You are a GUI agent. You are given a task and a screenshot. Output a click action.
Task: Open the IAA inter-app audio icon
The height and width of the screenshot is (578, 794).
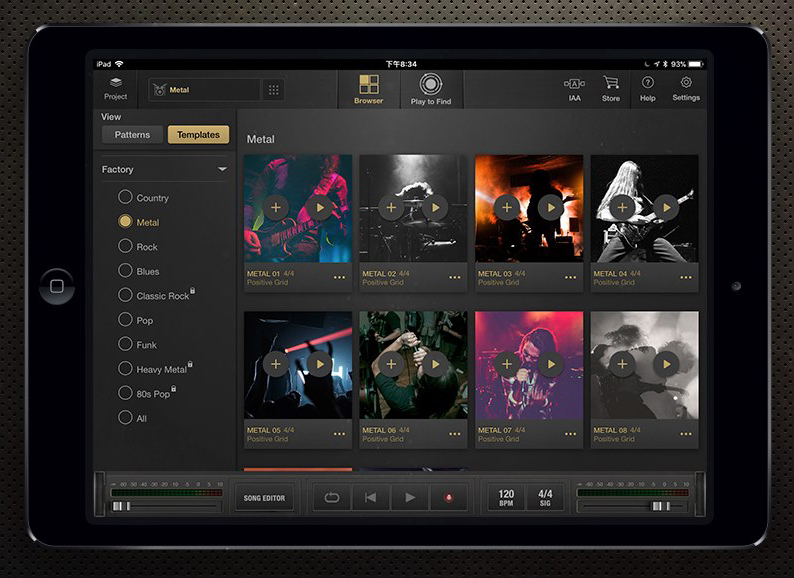click(x=574, y=89)
